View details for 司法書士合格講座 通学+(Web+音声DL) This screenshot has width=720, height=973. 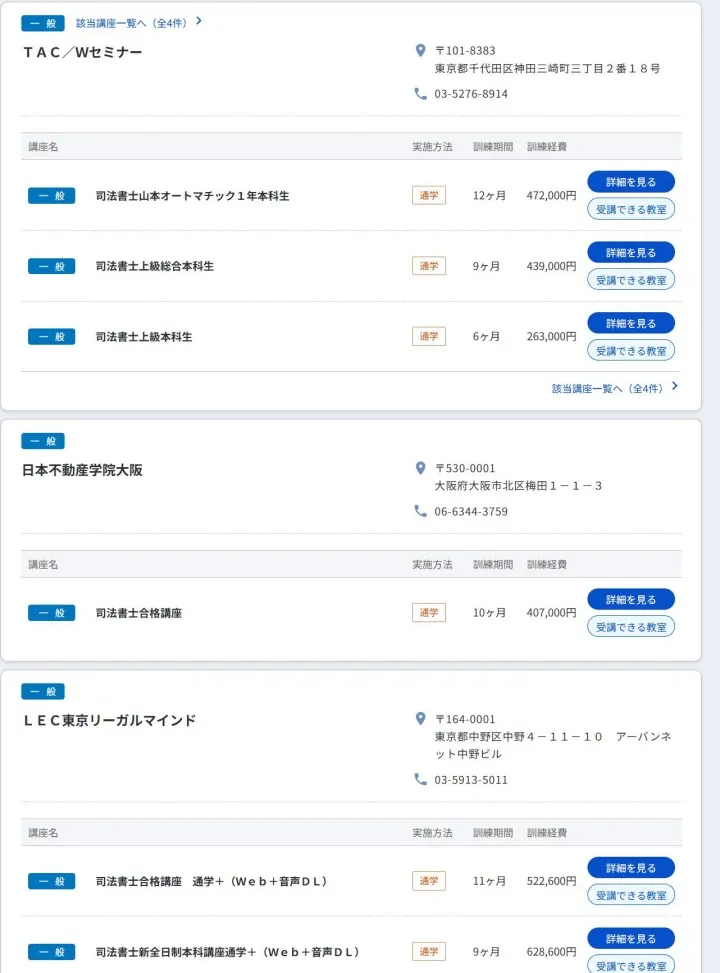(x=631, y=868)
